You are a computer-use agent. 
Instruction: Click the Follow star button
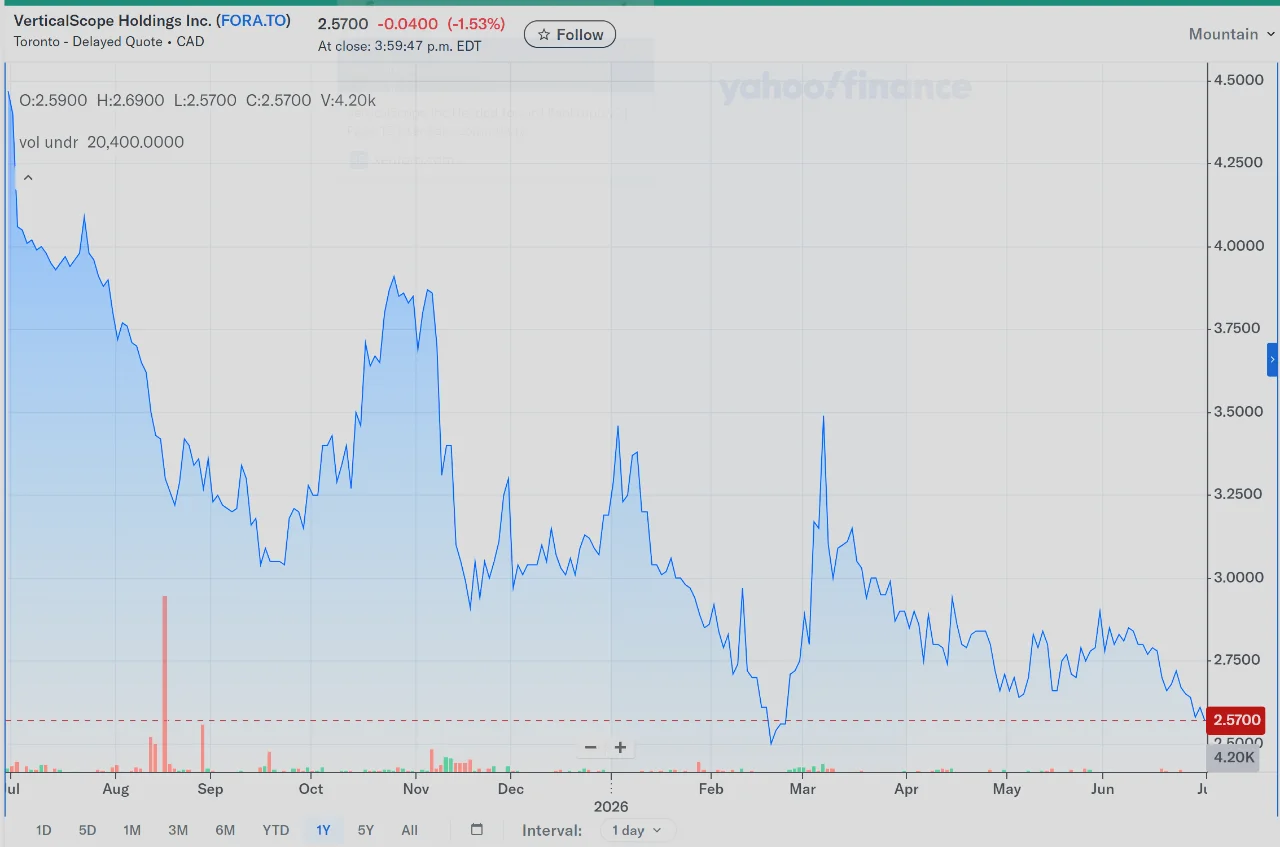click(x=570, y=35)
